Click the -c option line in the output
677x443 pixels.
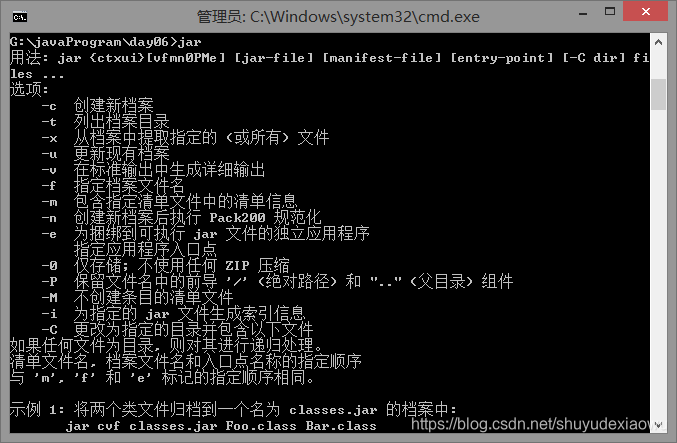pyautogui.click(x=97, y=105)
